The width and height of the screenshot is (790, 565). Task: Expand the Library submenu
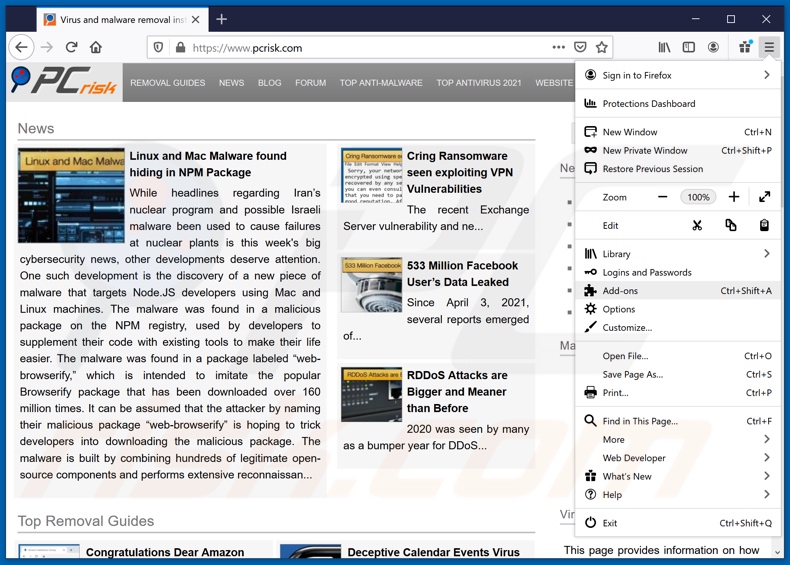click(766, 254)
